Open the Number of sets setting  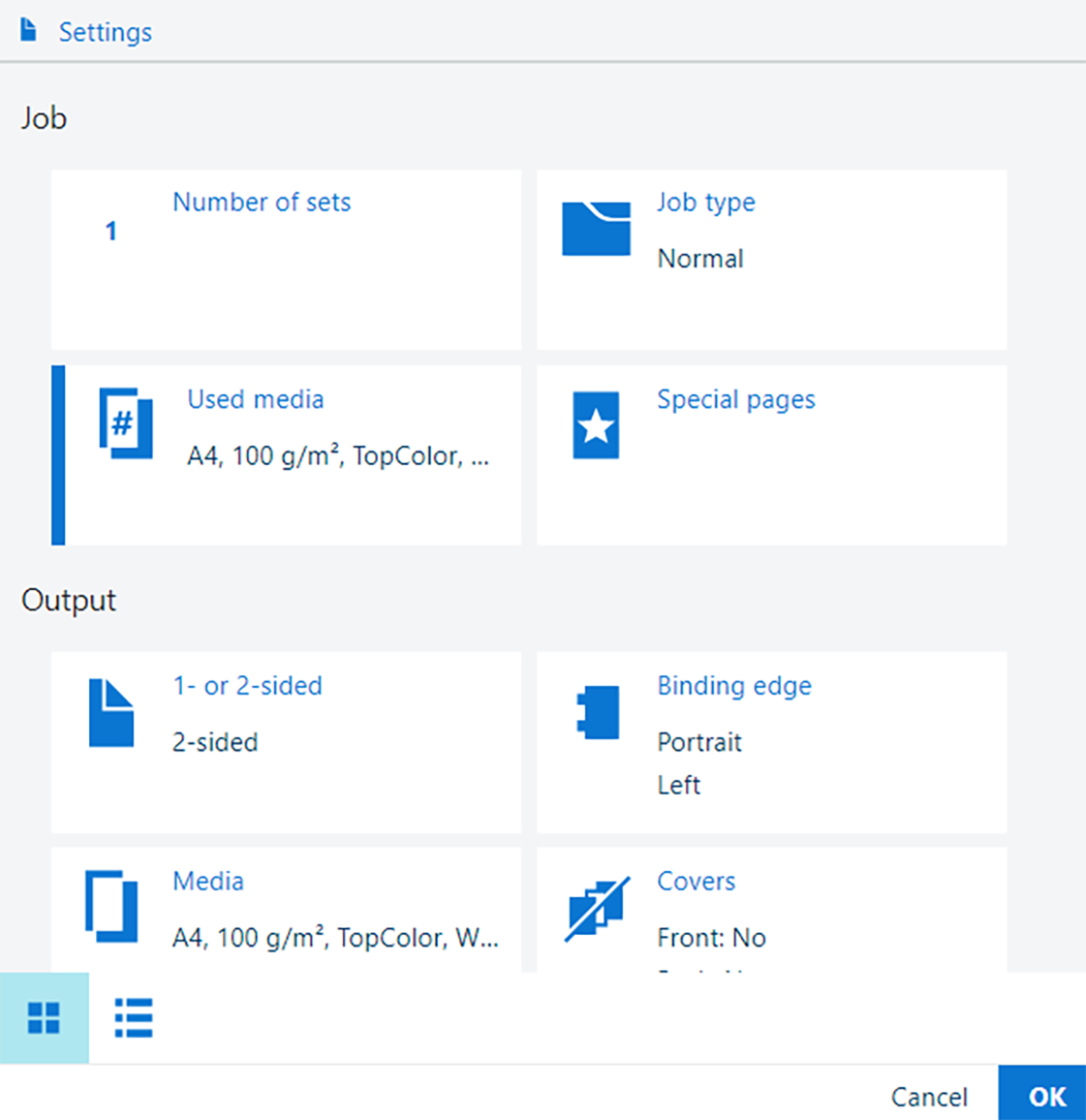click(262, 202)
